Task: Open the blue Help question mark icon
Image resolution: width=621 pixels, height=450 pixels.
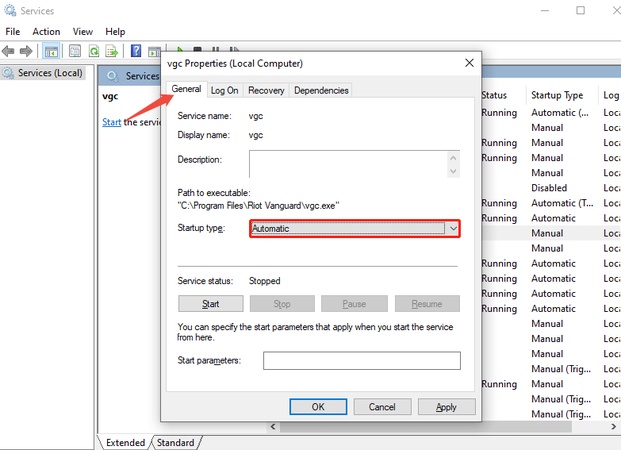Action: [136, 51]
